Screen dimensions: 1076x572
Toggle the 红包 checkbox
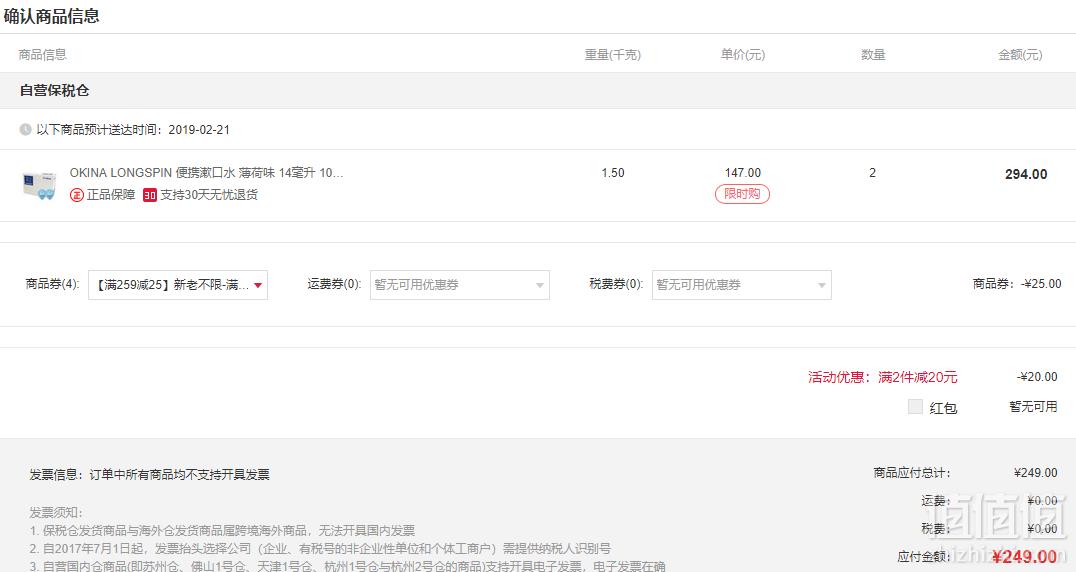tap(915, 407)
